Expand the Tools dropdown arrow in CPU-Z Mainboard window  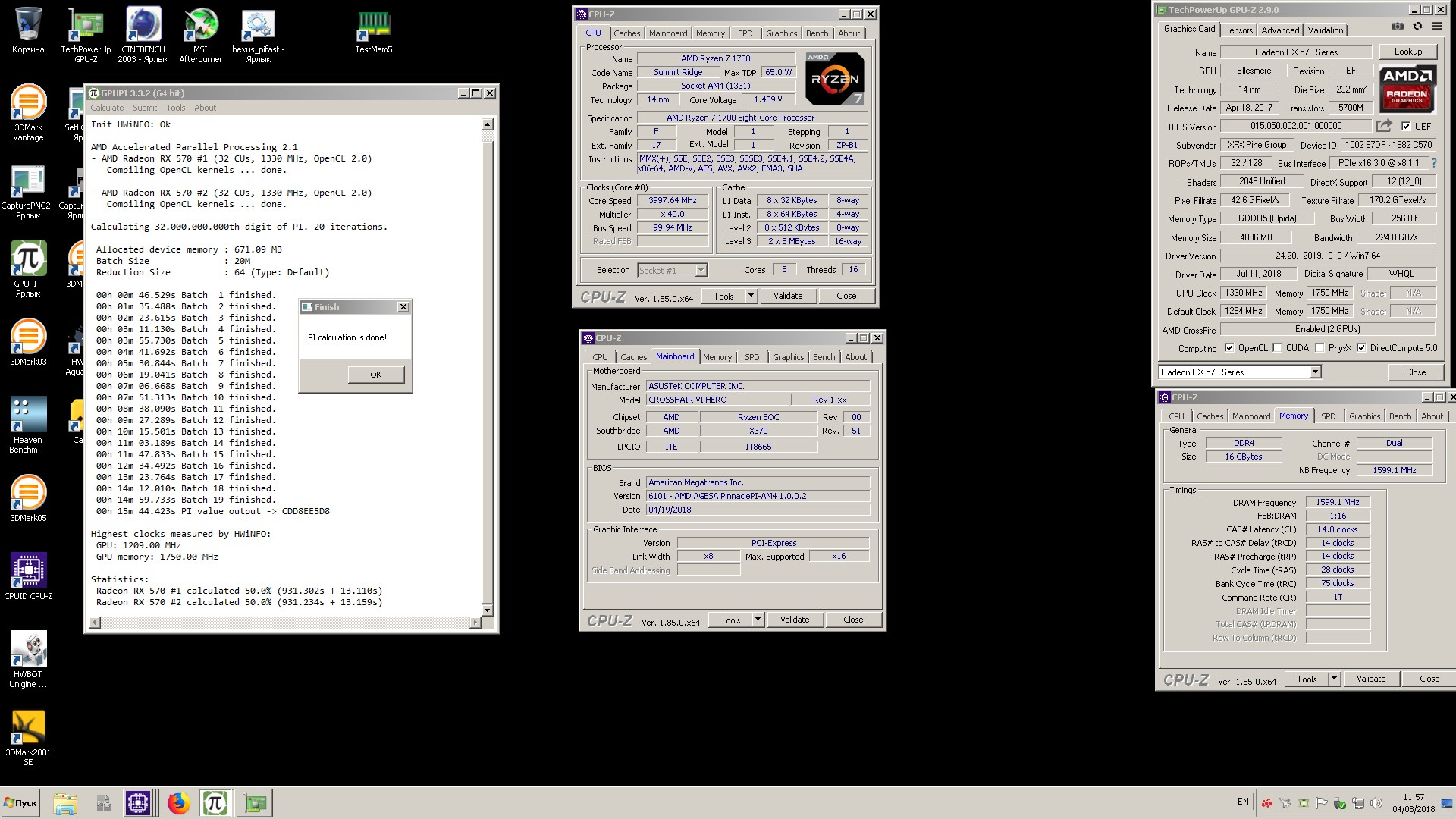coord(758,620)
